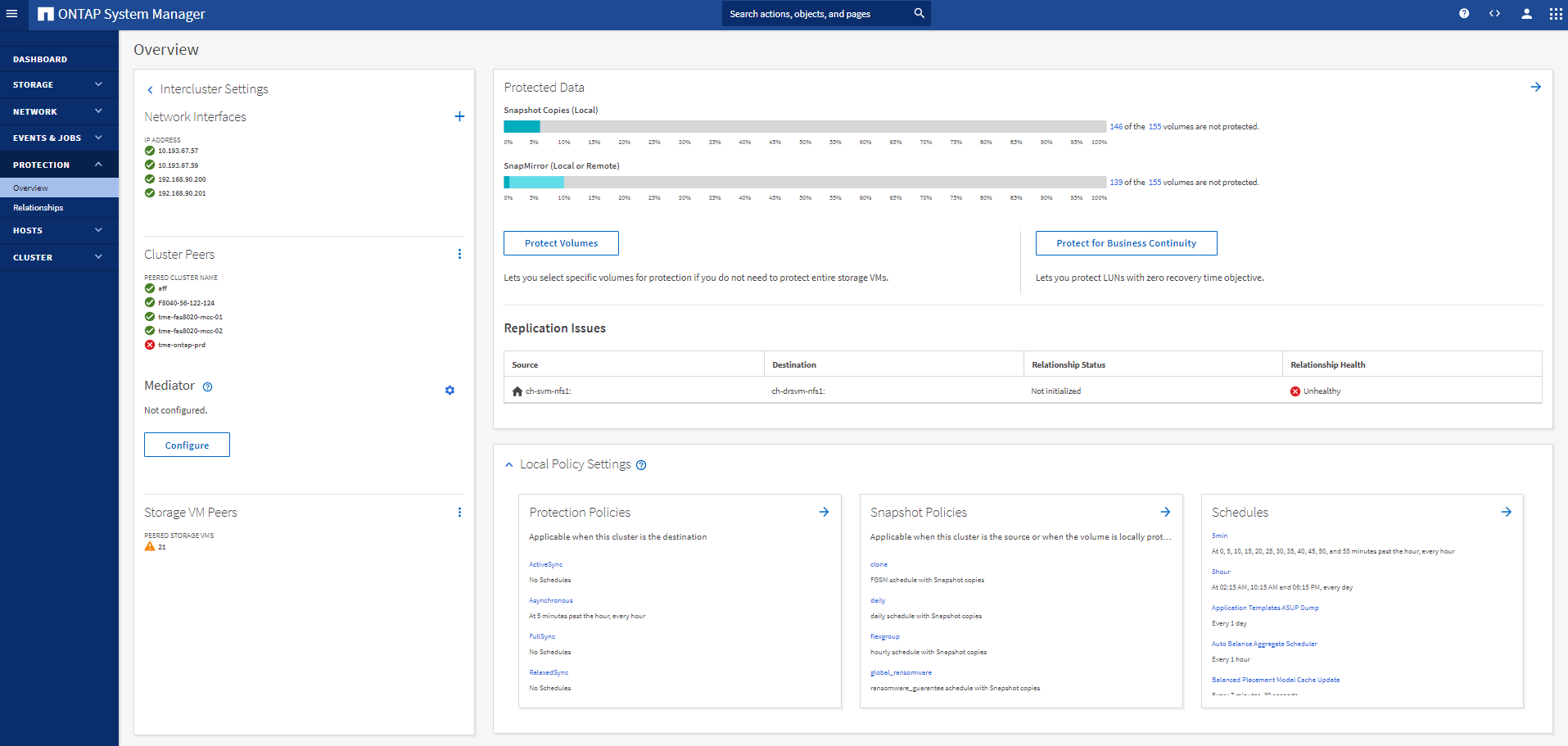This screenshot has width=1568, height=746.
Task: Click the error icon for tme-ontap-prd peer
Action: click(150, 345)
